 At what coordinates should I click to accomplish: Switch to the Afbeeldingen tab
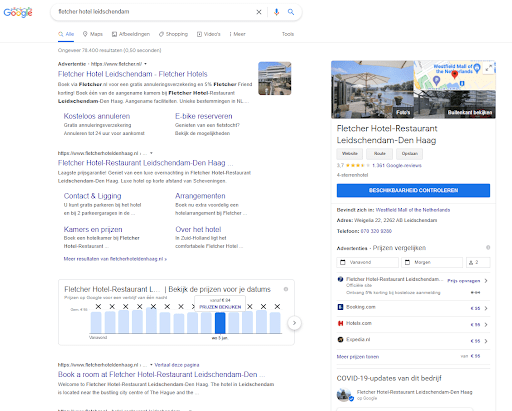(131, 34)
